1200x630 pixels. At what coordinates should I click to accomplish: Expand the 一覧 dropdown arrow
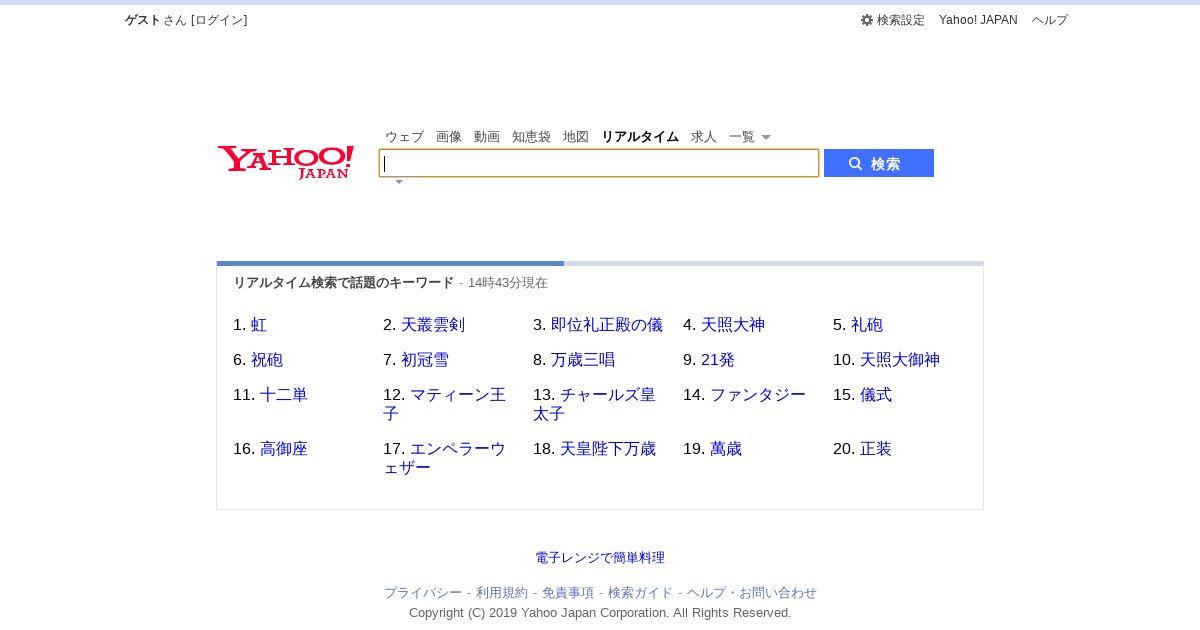coord(766,137)
